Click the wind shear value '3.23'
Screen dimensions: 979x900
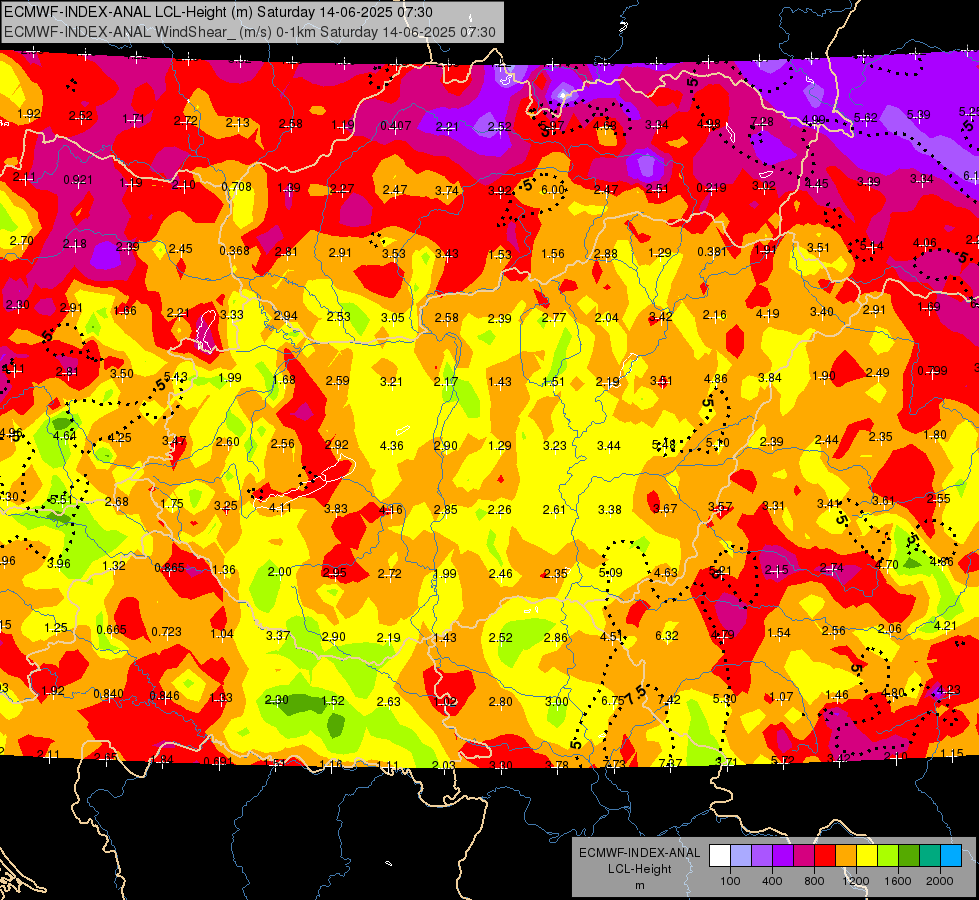(554, 445)
